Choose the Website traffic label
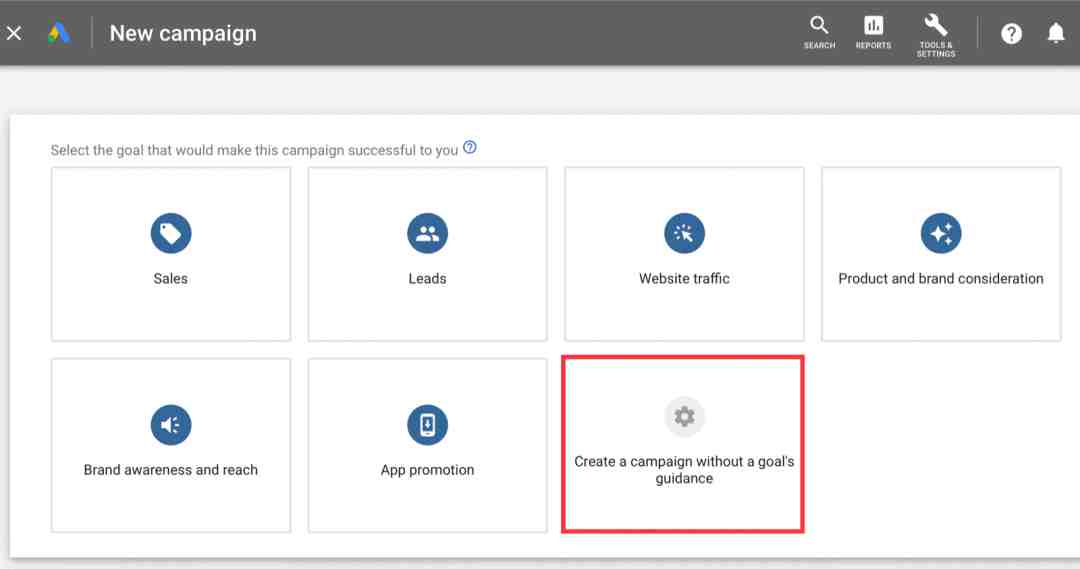Viewport: 1080px width, 569px height. pyautogui.click(x=684, y=278)
